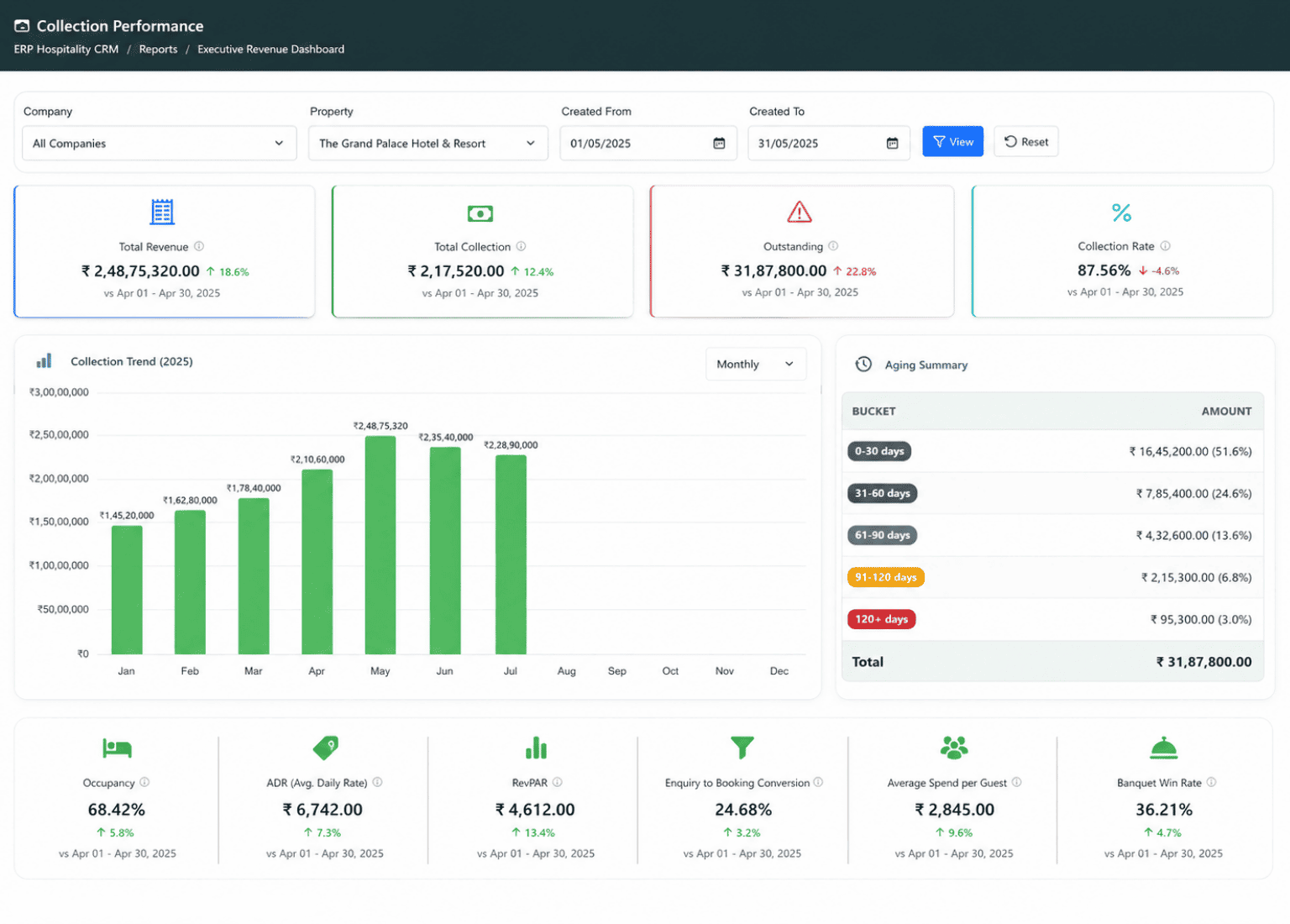Click amount ₹ 16,45,200.00 (51.6%)
The width and height of the screenshot is (1290, 924).
1190,451
